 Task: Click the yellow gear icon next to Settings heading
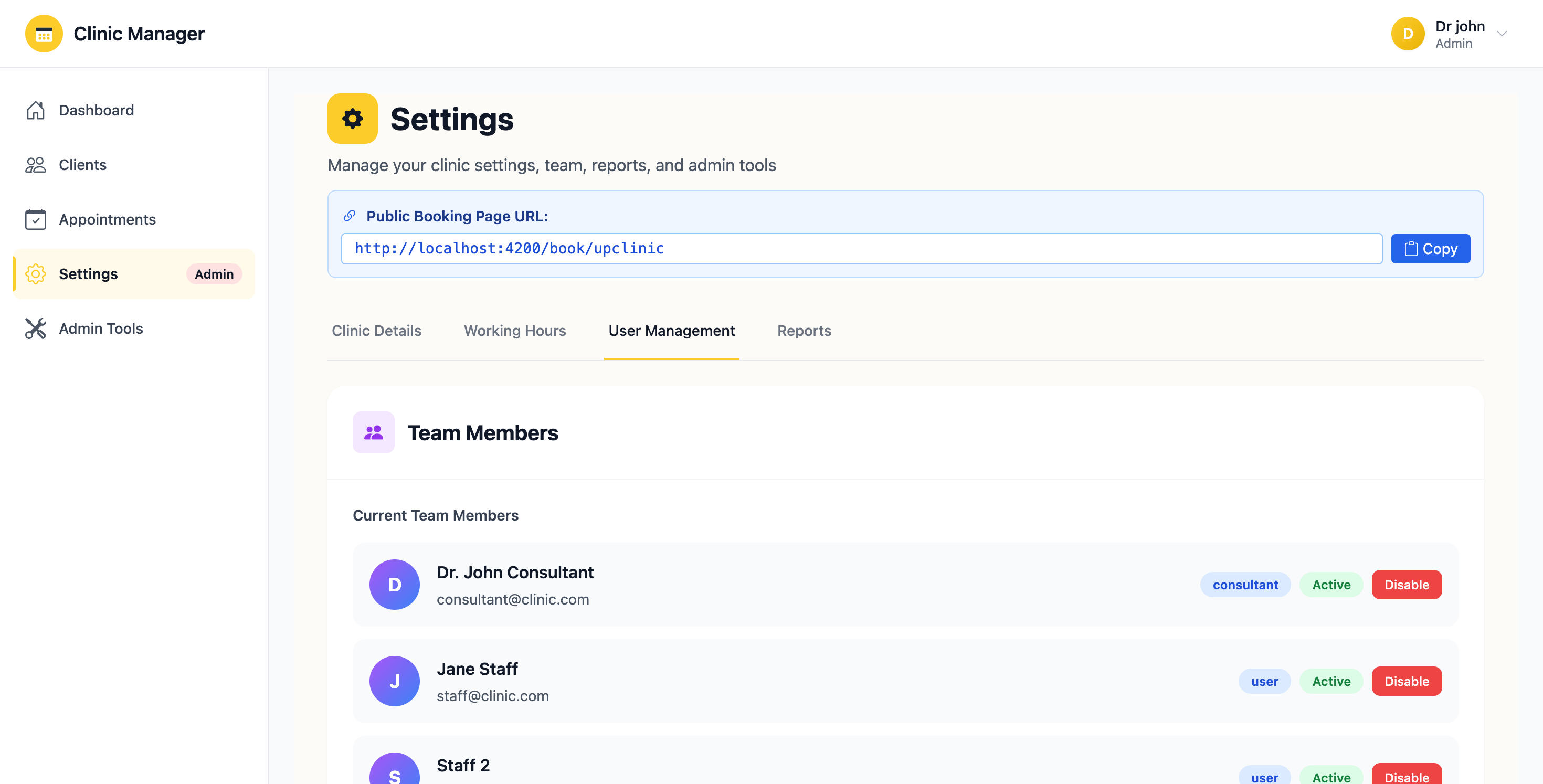[352, 119]
